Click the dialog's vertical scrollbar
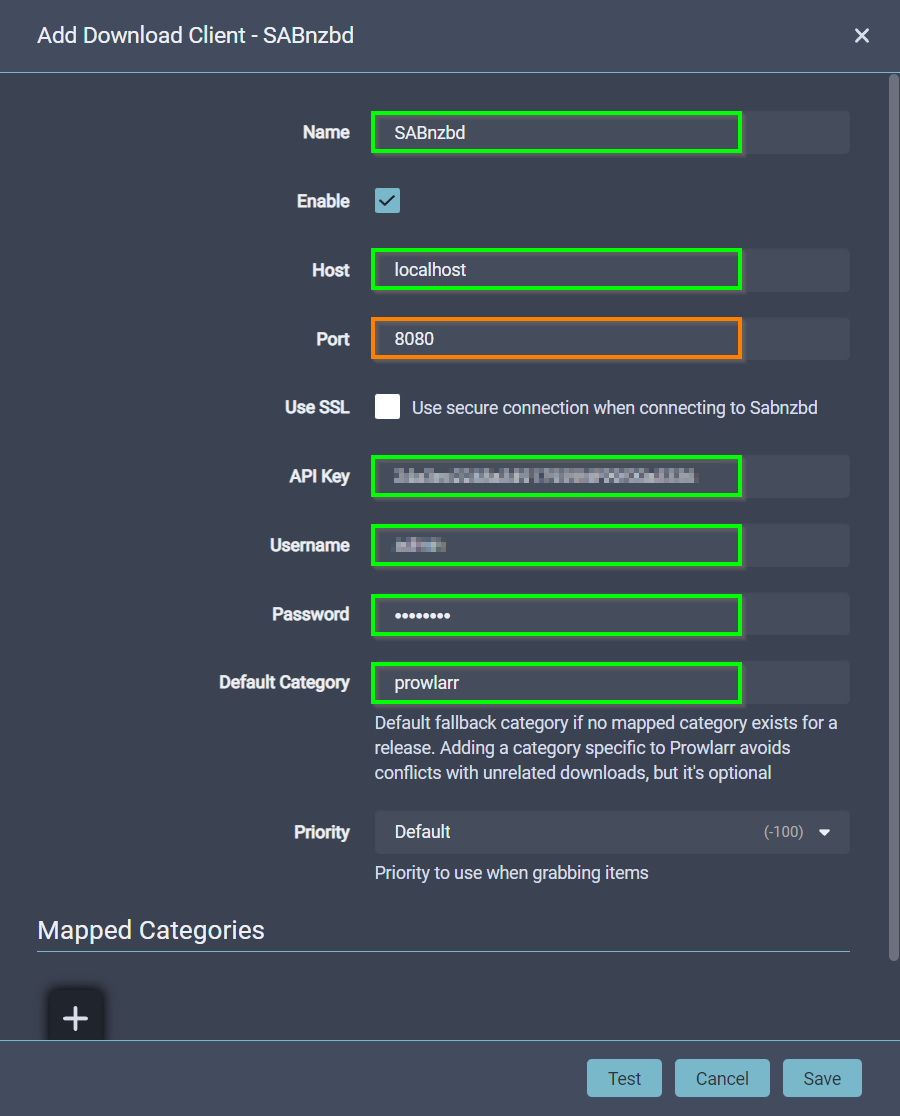The image size is (900, 1116). (893, 500)
